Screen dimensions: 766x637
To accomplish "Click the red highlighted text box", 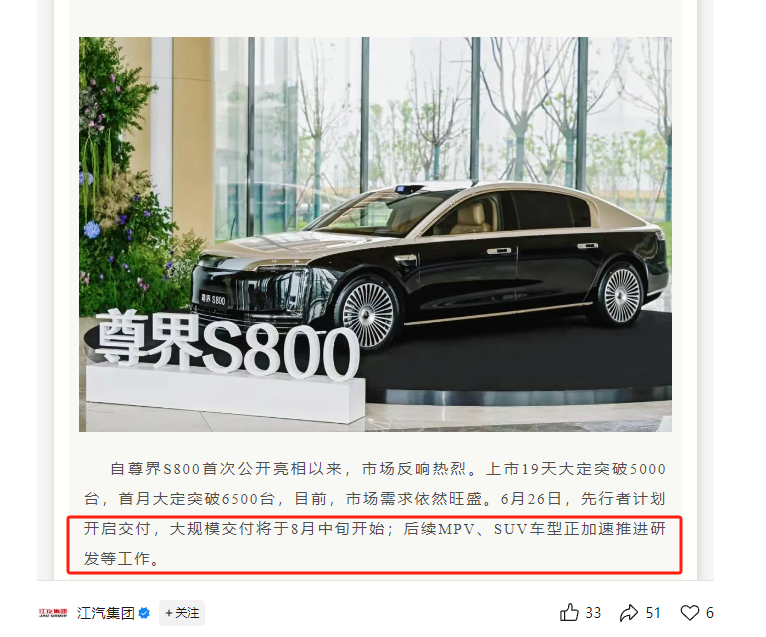I will [x=374, y=545].
